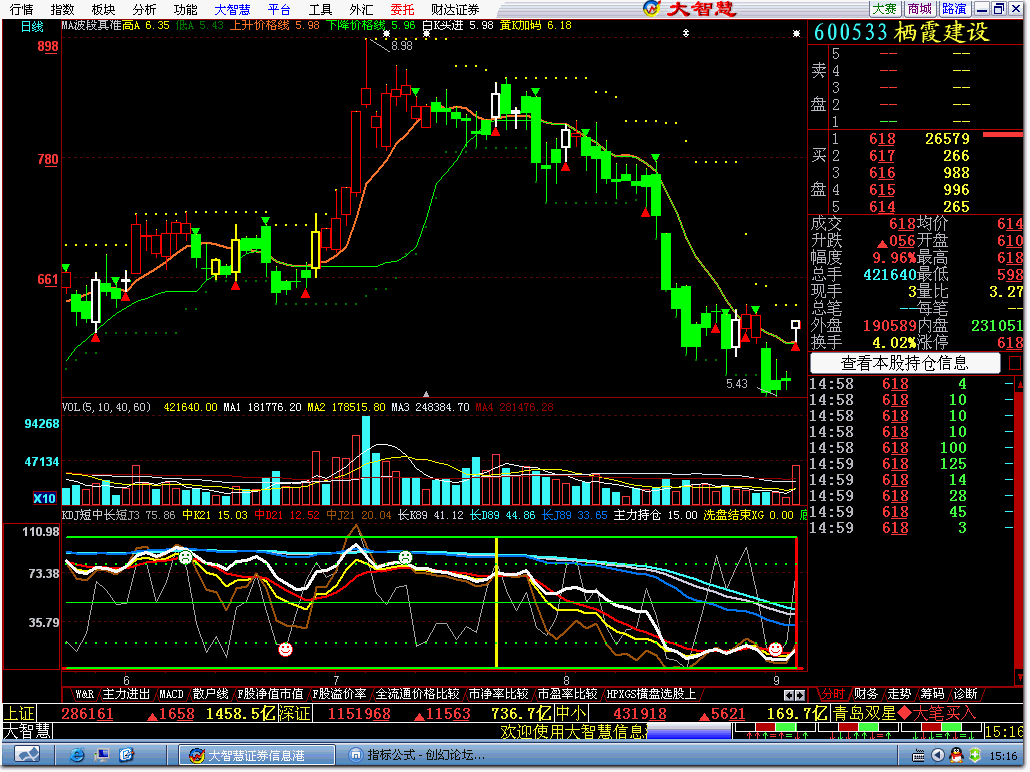Screen dimensions: 1030x772
Task: Click the X10 volume scale label
Action: [x=44, y=498]
